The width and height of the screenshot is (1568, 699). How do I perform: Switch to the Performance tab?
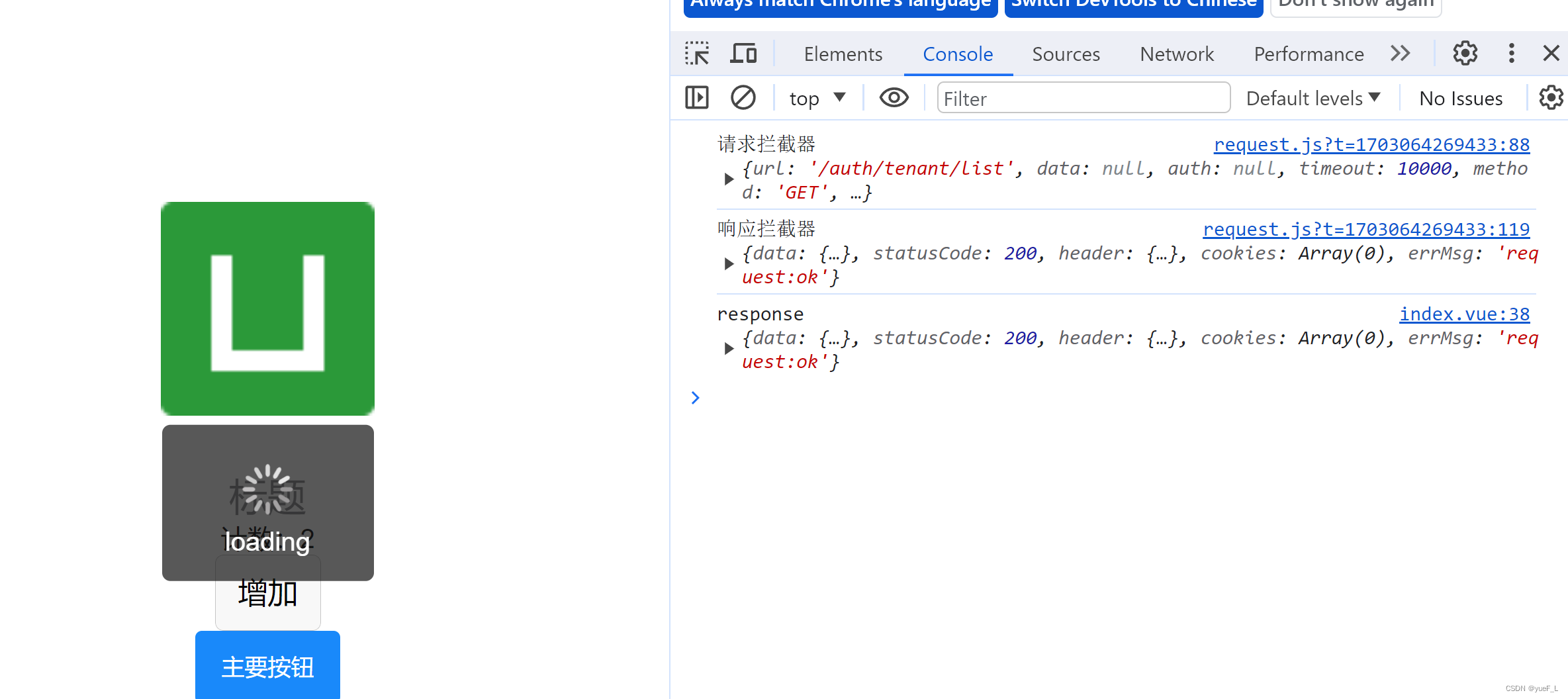click(x=1309, y=54)
